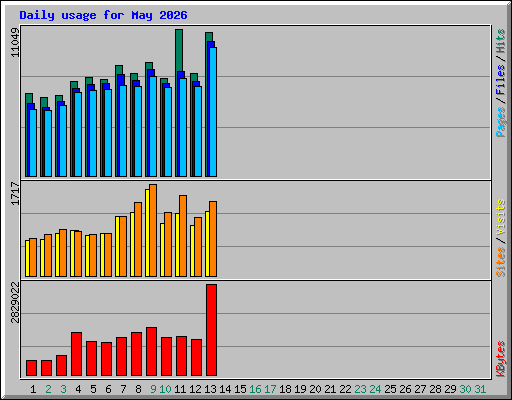Click day 24 on the x-axis
This screenshot has width=512, height=400.
point(375,389)
